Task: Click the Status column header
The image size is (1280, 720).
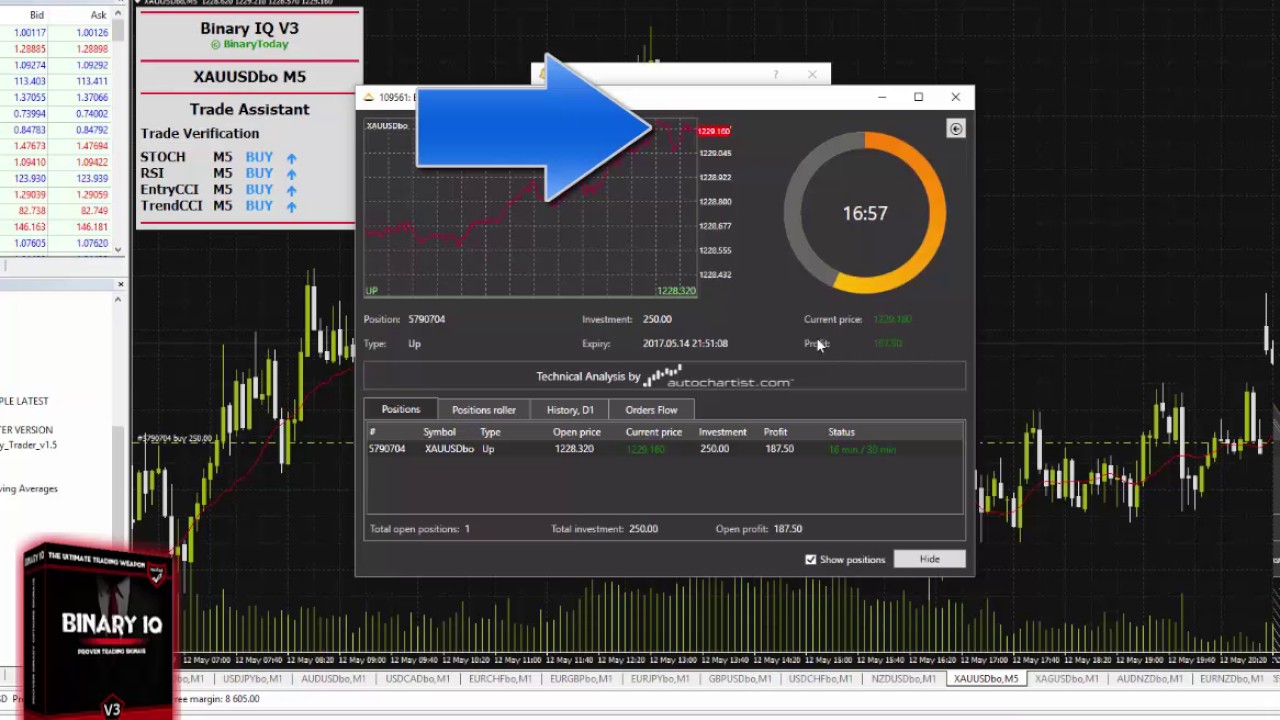Action: [x=841, y=432]
